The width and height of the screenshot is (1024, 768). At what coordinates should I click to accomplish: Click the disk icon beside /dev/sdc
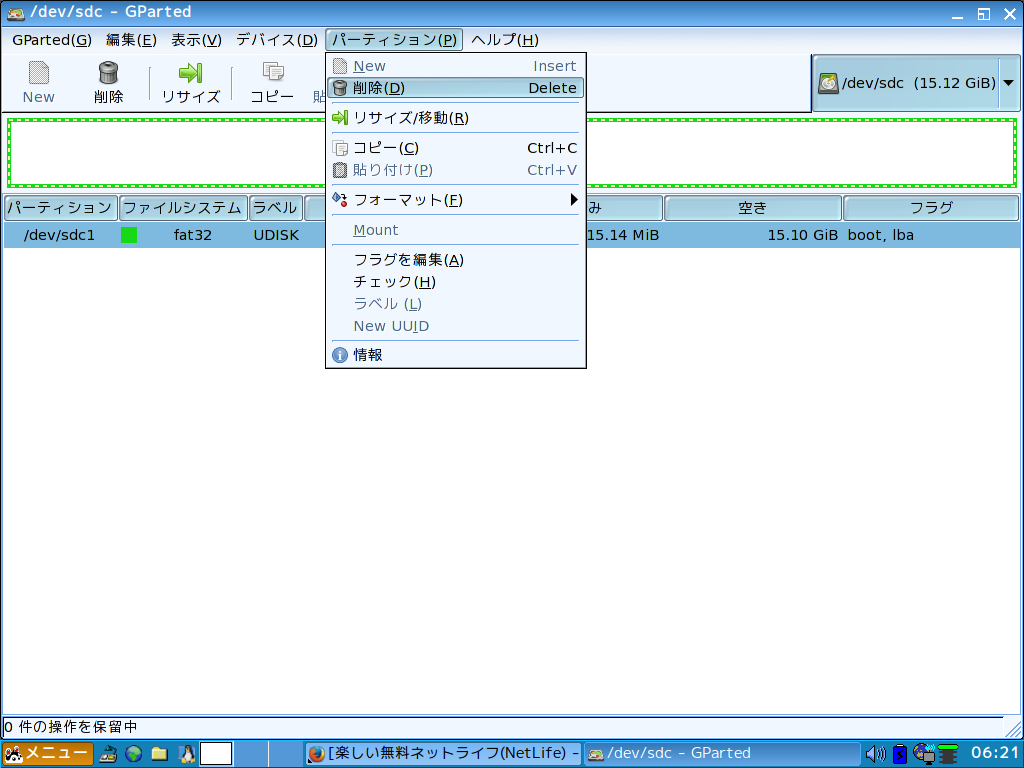click(828, 83)
